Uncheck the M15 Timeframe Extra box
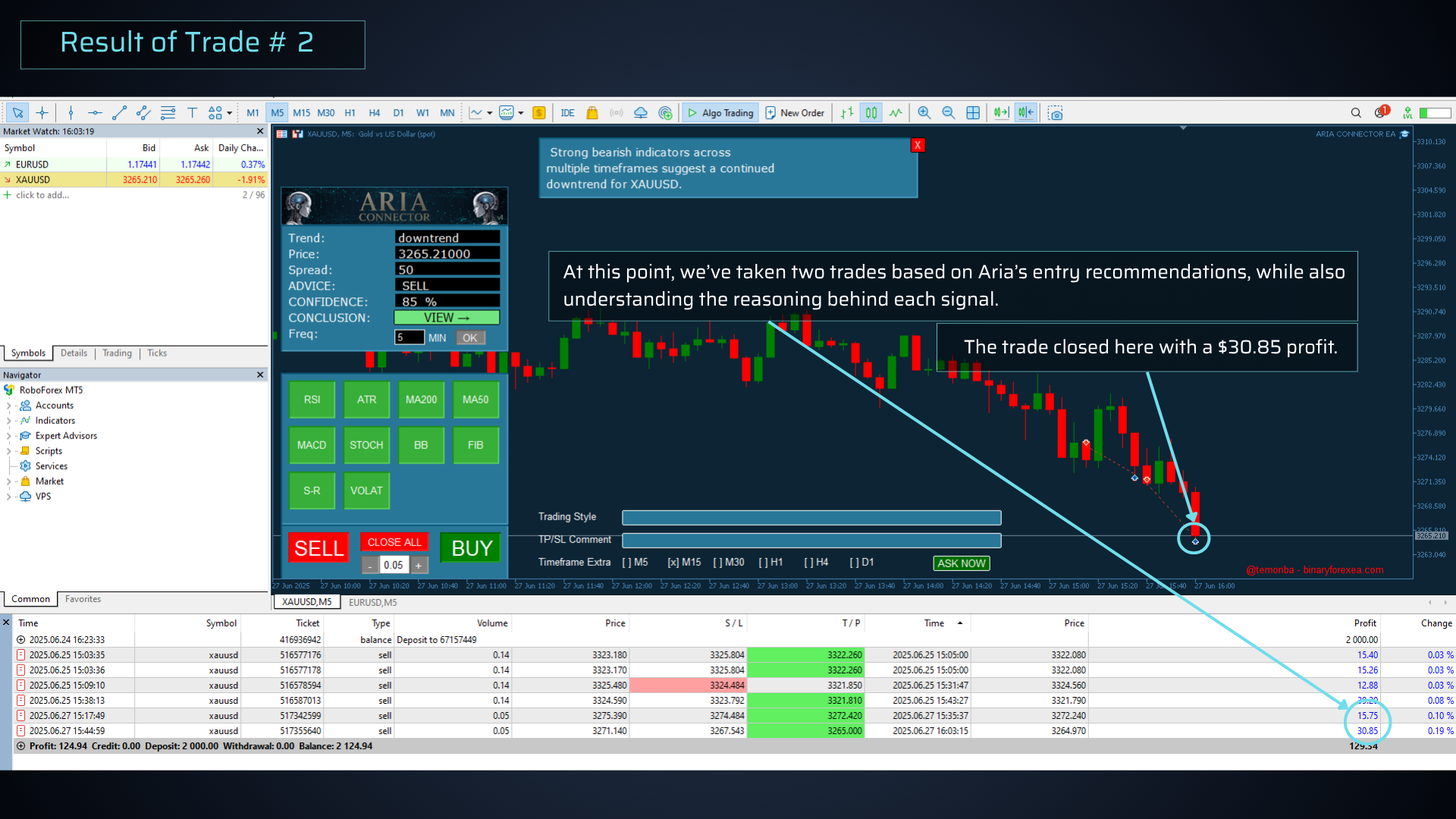The height and width of the screenshot is (819, 1456). point(673,563)
